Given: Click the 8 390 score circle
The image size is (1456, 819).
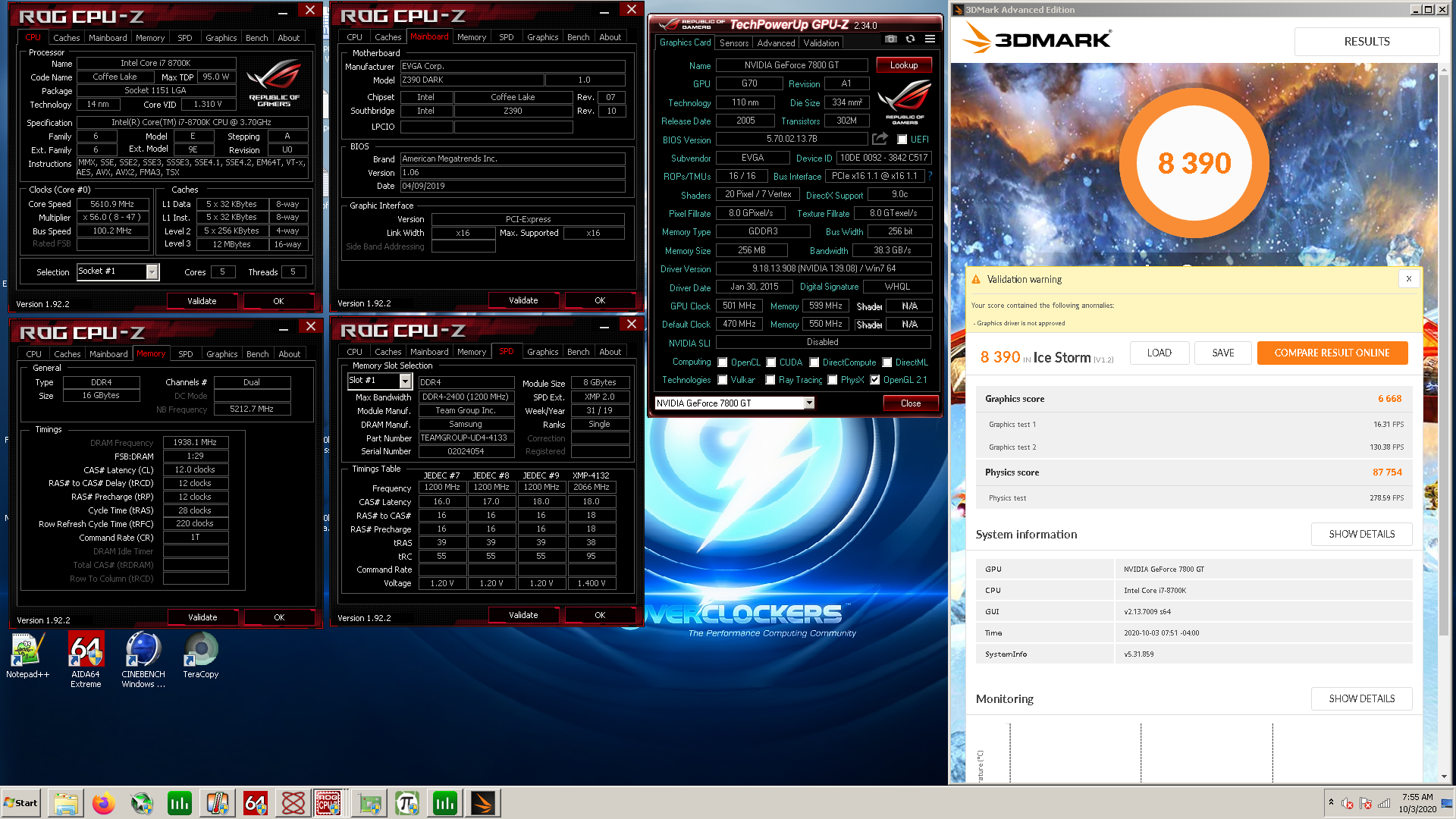Looking at the screenshot, I should 1194,163.
